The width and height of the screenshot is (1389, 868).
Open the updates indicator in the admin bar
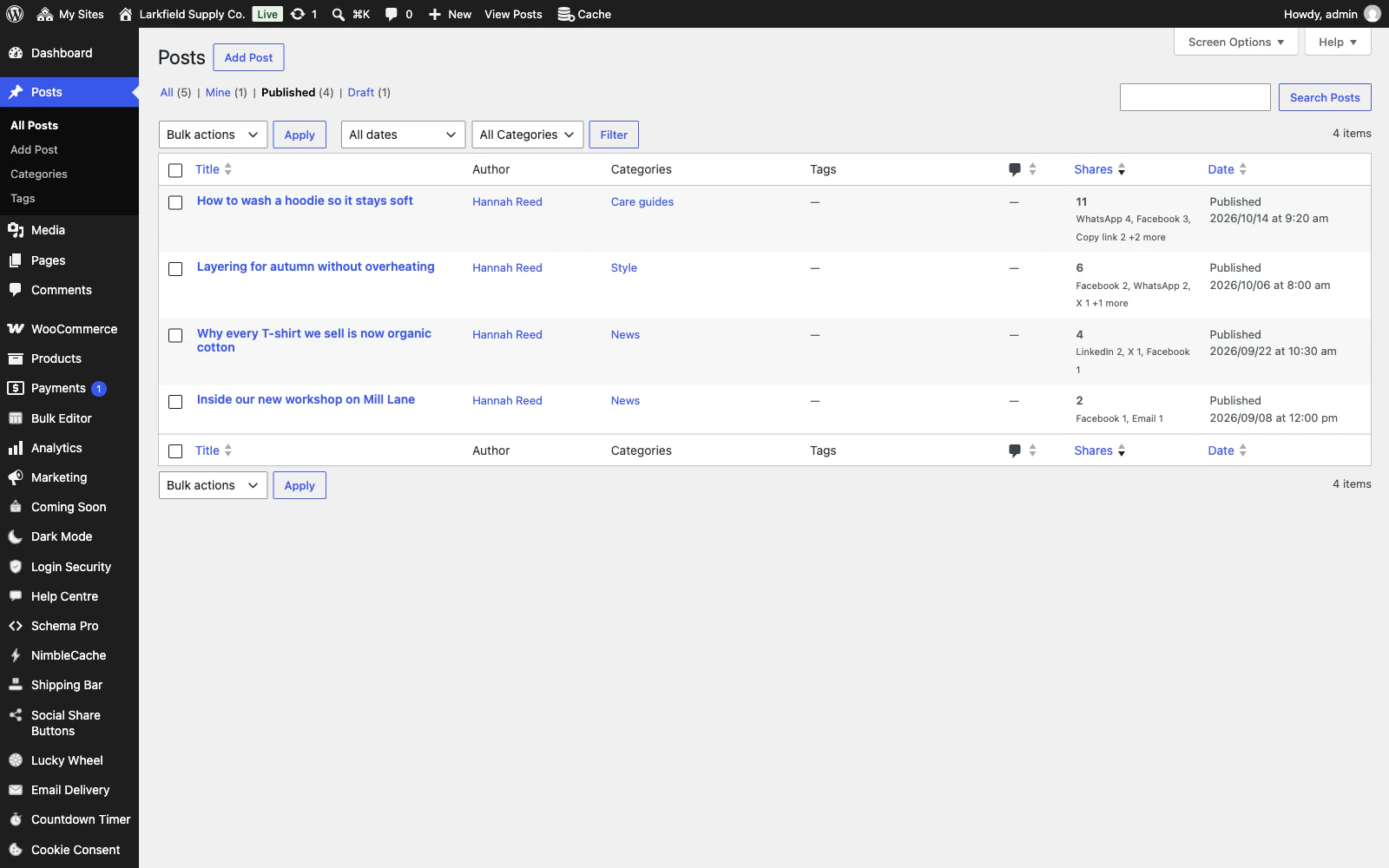[x=304, y=14]
